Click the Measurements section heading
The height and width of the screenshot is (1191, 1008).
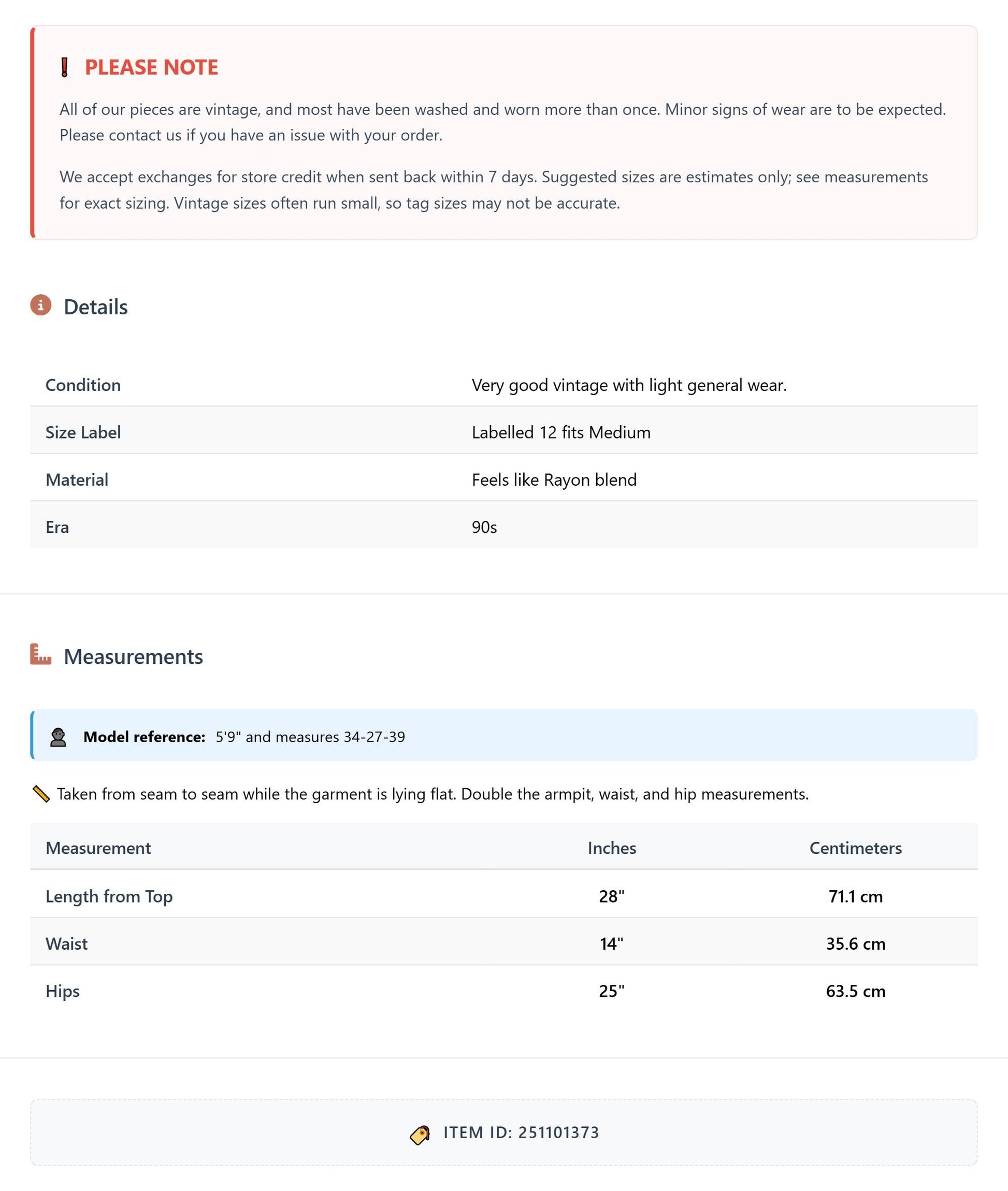point(133,657)
